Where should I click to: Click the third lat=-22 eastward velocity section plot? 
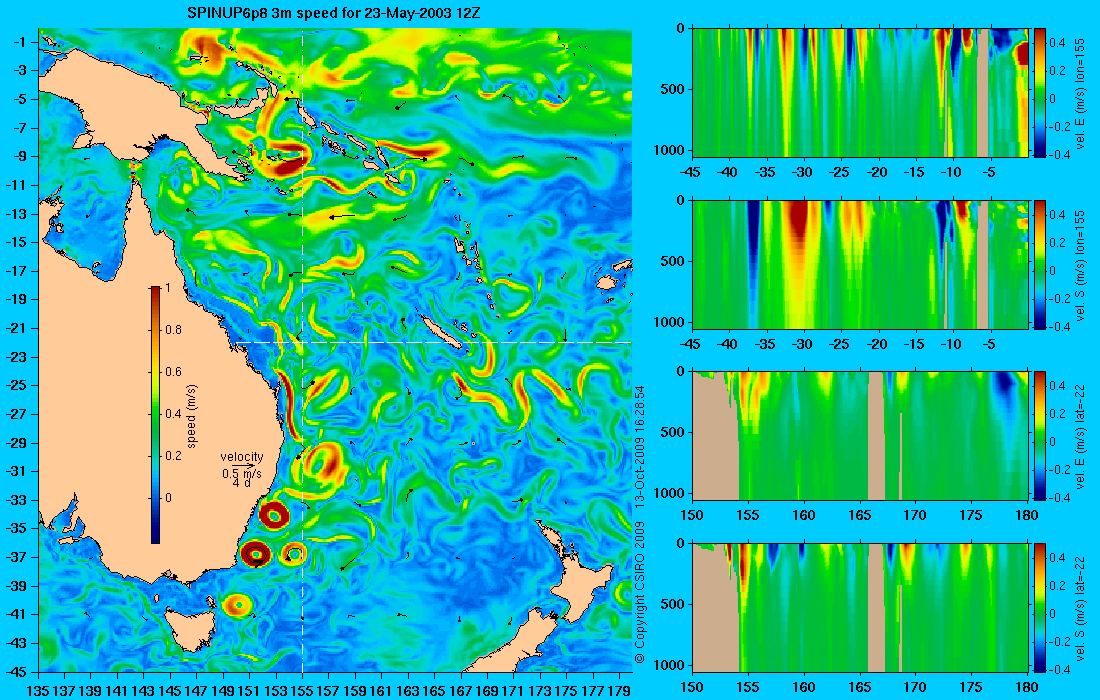tap(860, 436)
